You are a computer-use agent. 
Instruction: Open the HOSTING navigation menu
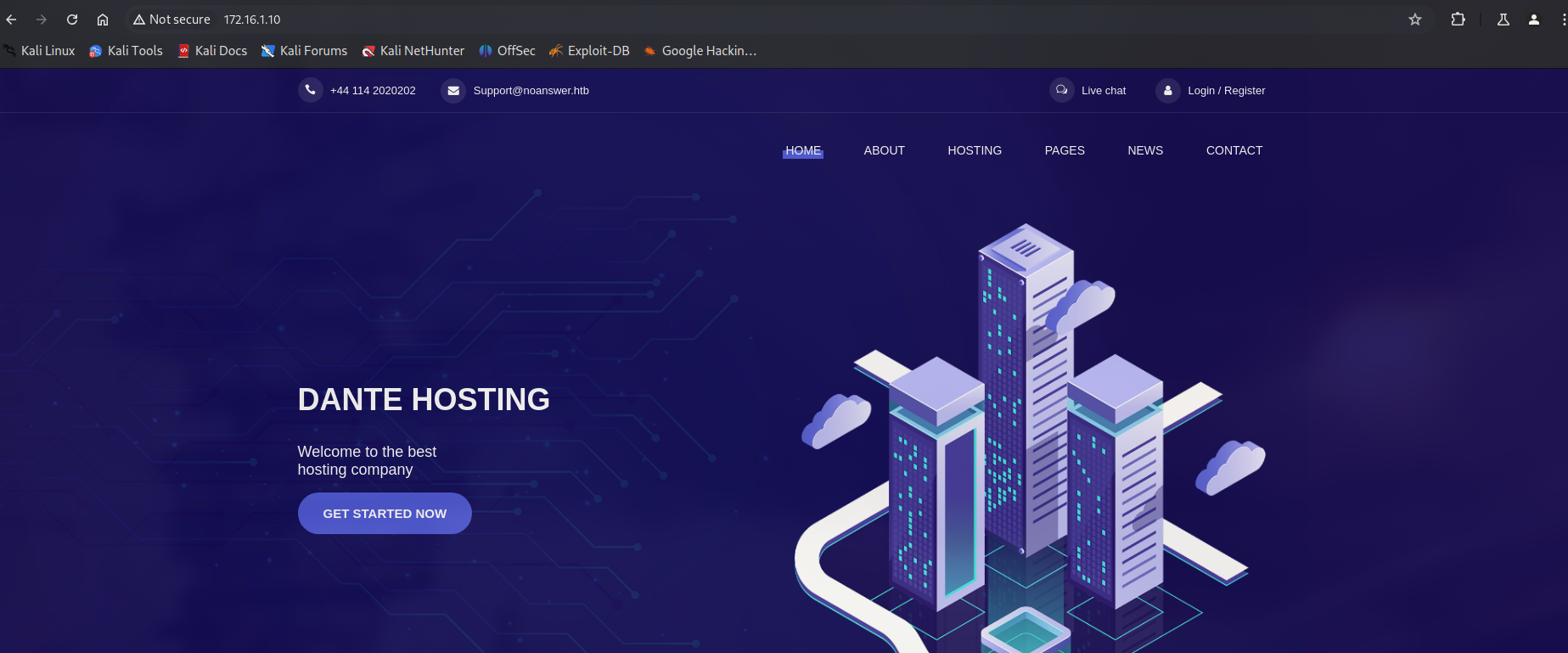[975, 150]
